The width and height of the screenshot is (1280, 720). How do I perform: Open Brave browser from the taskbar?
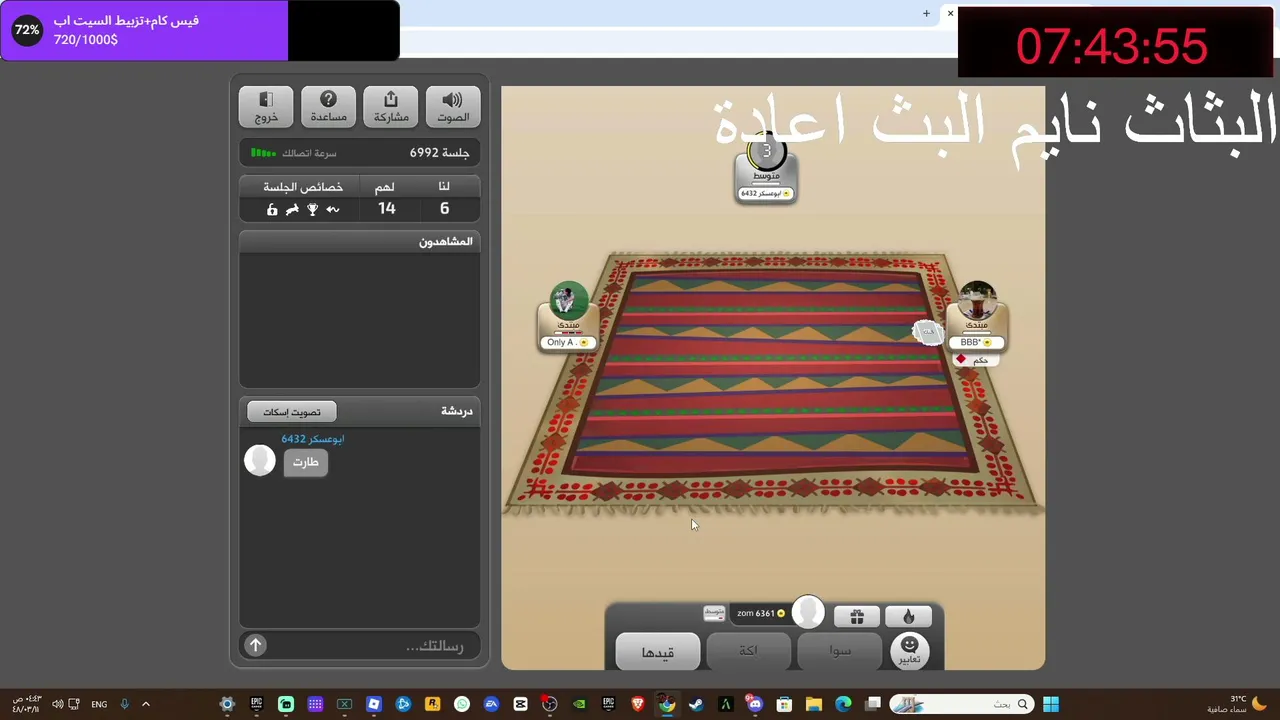tap(638, 704)
